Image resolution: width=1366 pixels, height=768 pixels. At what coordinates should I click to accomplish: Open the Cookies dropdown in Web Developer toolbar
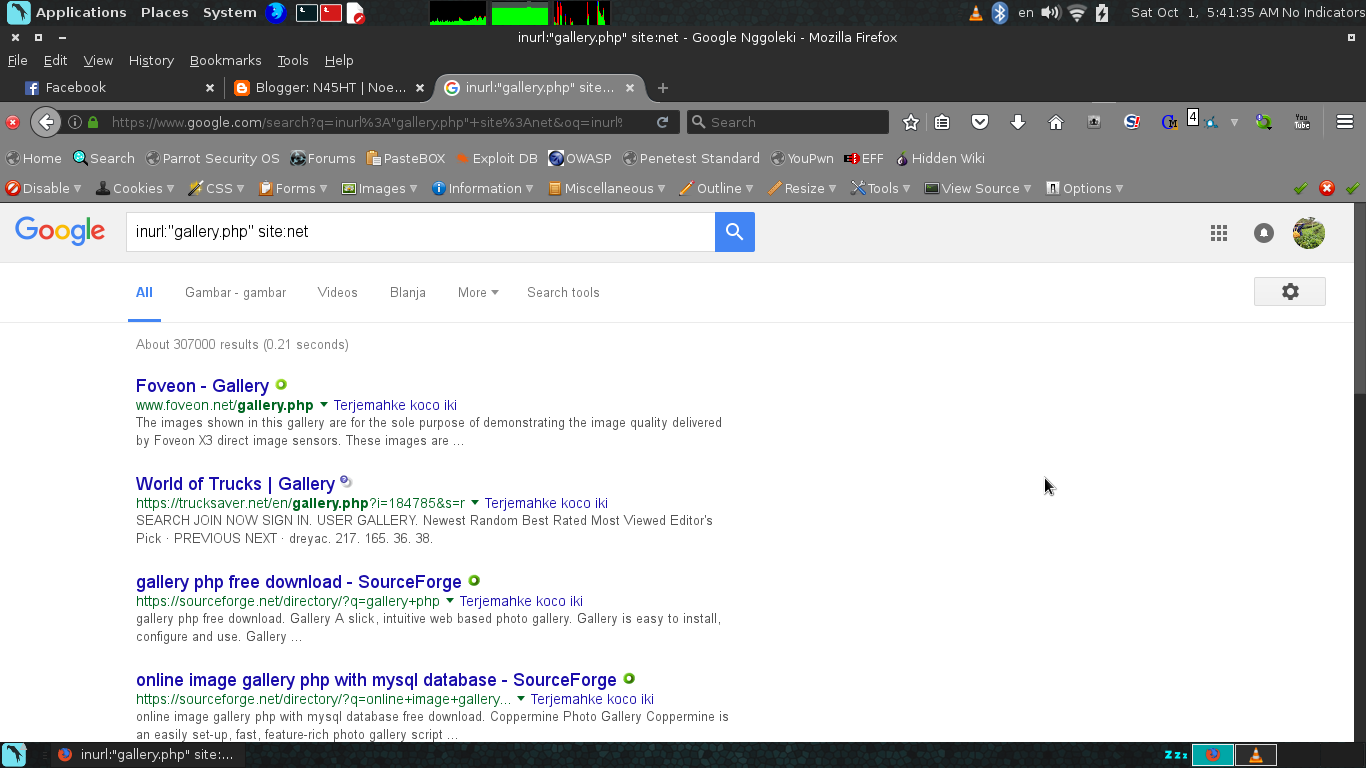pos(134,188)
